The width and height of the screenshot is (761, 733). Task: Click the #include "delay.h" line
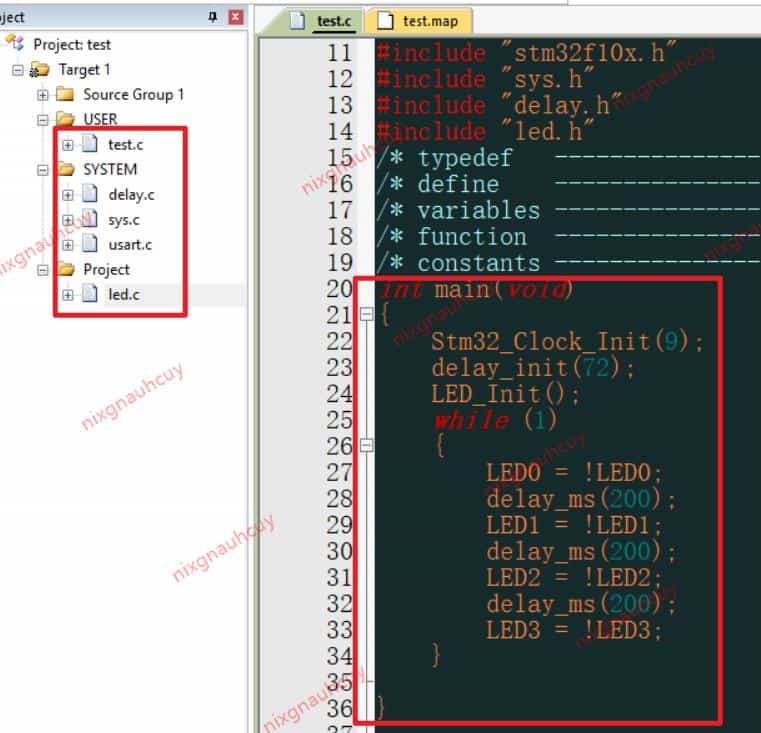tap(499, 105)
